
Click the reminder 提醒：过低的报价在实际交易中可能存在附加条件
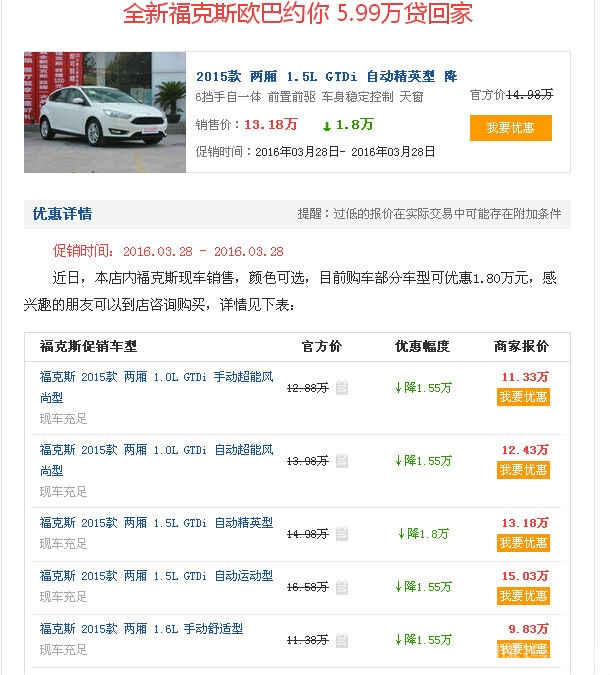coord(429,214)
